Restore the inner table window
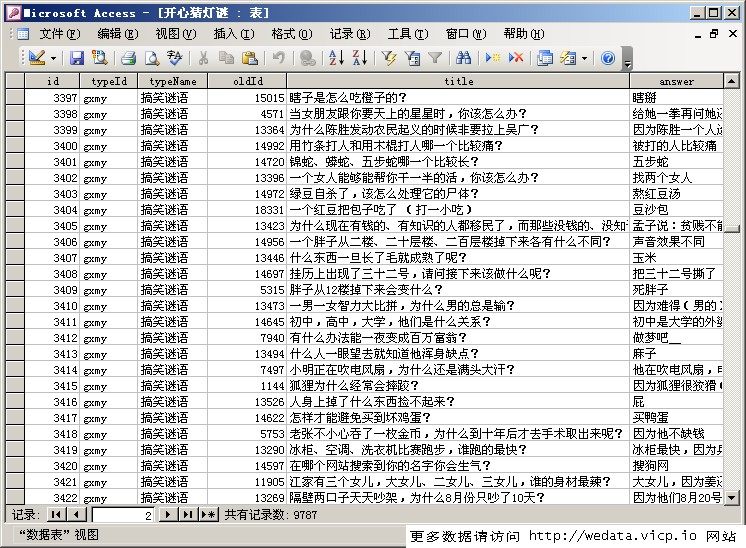 714,34
